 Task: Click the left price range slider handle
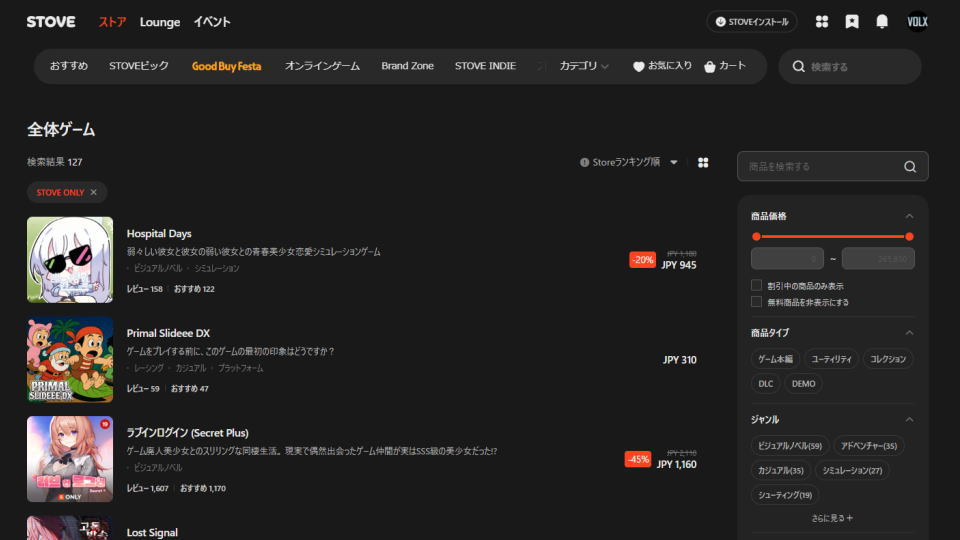tap(756, 237)
